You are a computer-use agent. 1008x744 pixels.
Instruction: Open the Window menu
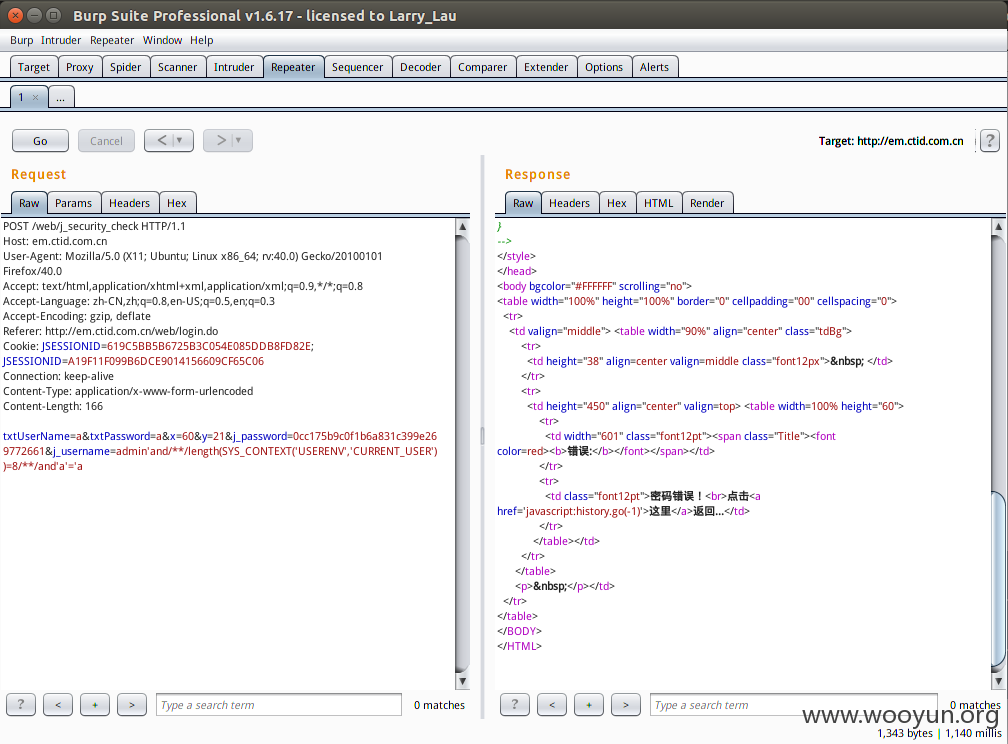(x=163, y=40)
